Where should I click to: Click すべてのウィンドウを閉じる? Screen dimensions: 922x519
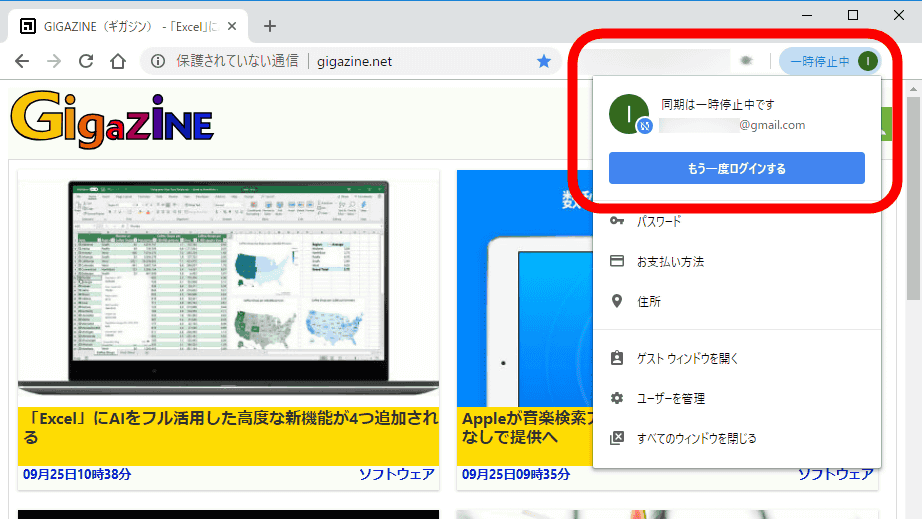coord(696,438)
